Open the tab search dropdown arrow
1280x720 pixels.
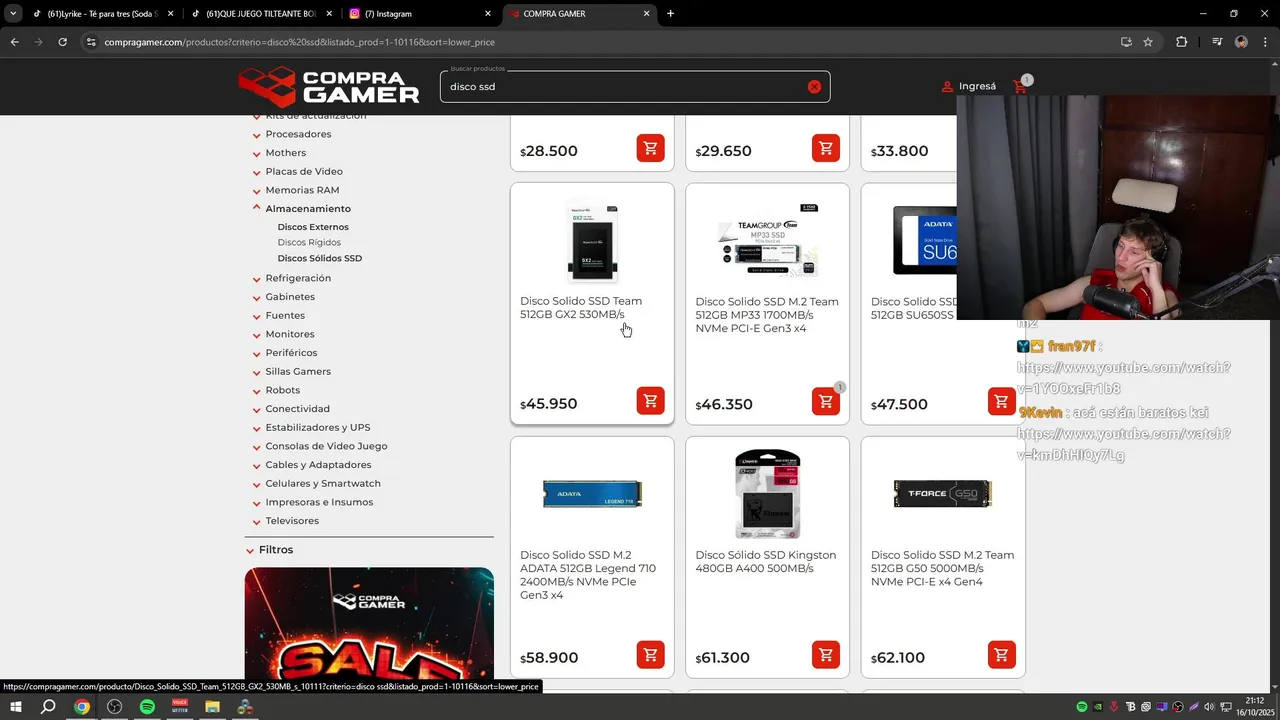(x=13, y=14)
